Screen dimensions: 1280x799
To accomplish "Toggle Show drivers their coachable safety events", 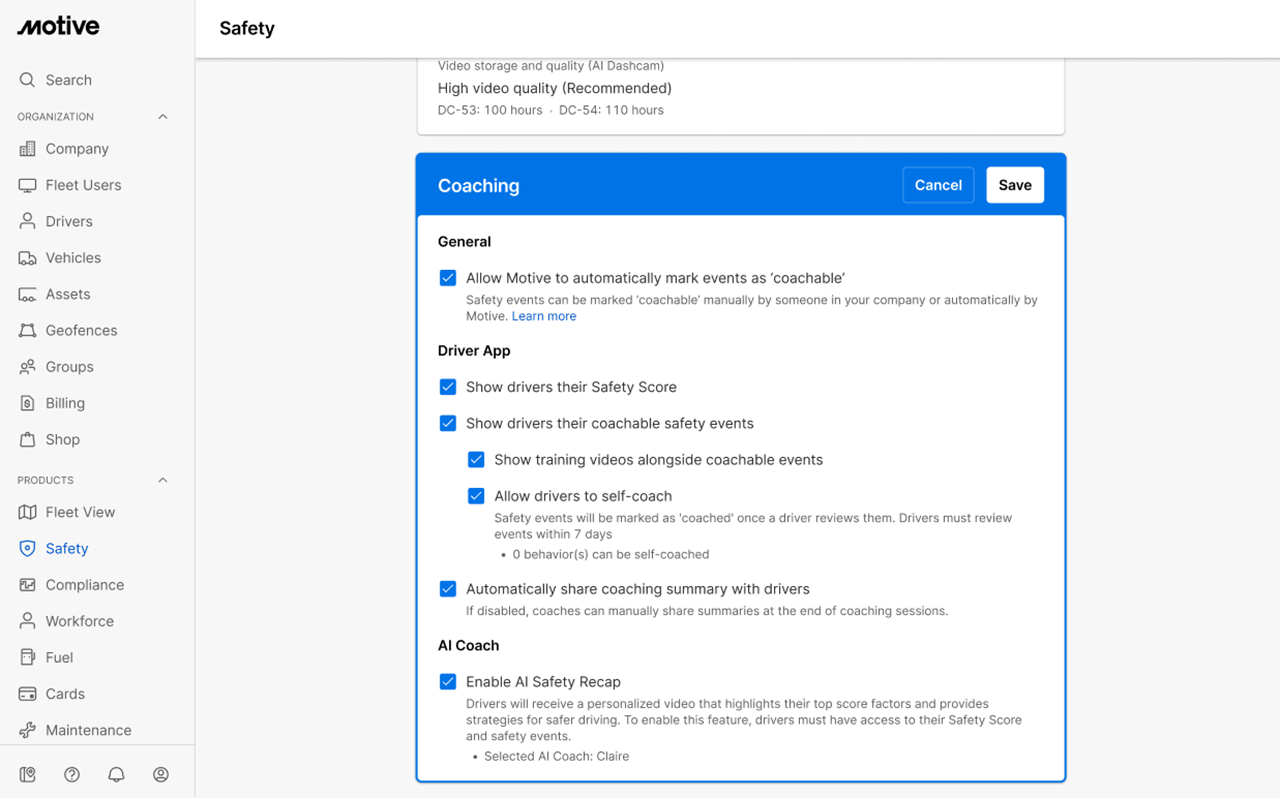I will (x=448, y=423).
